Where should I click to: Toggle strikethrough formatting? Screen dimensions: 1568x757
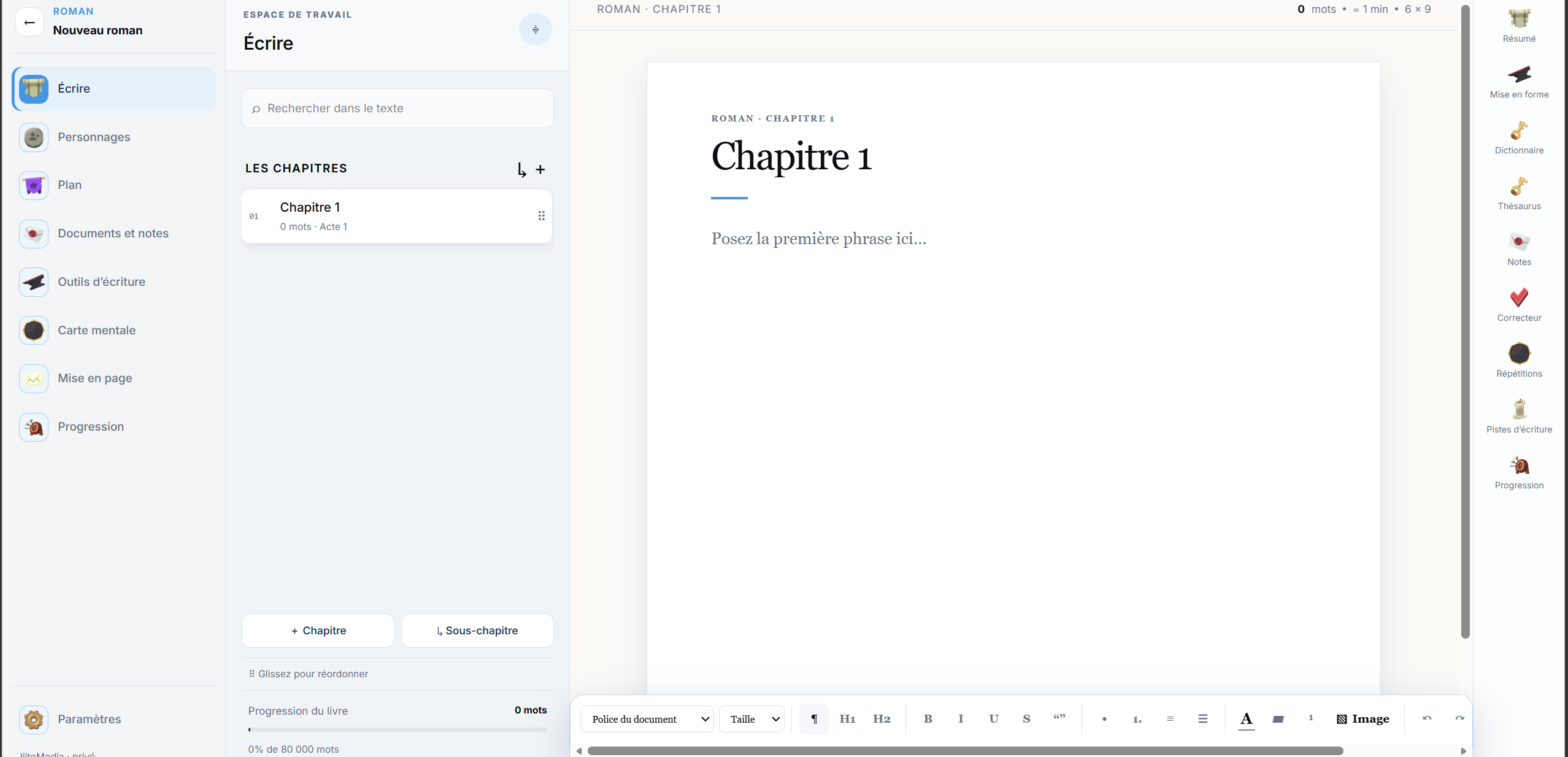click(x=1026, y=719)
